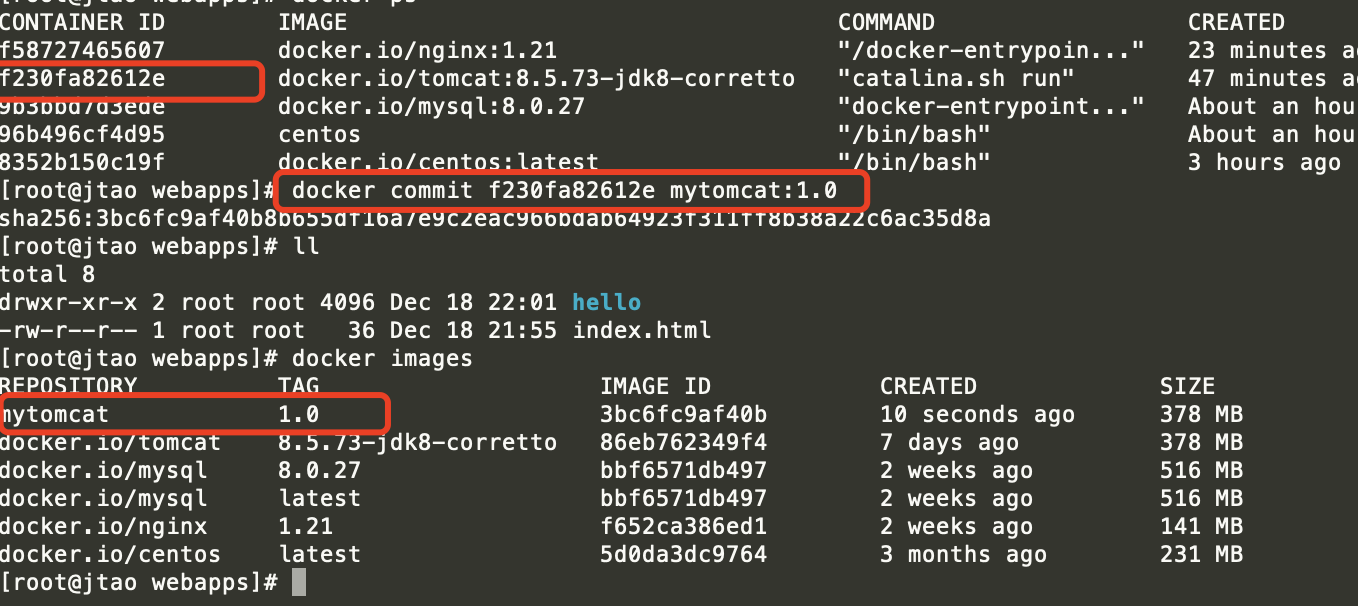Click the docker.io/mysql:8.0.27 container image

pos(431,107)
